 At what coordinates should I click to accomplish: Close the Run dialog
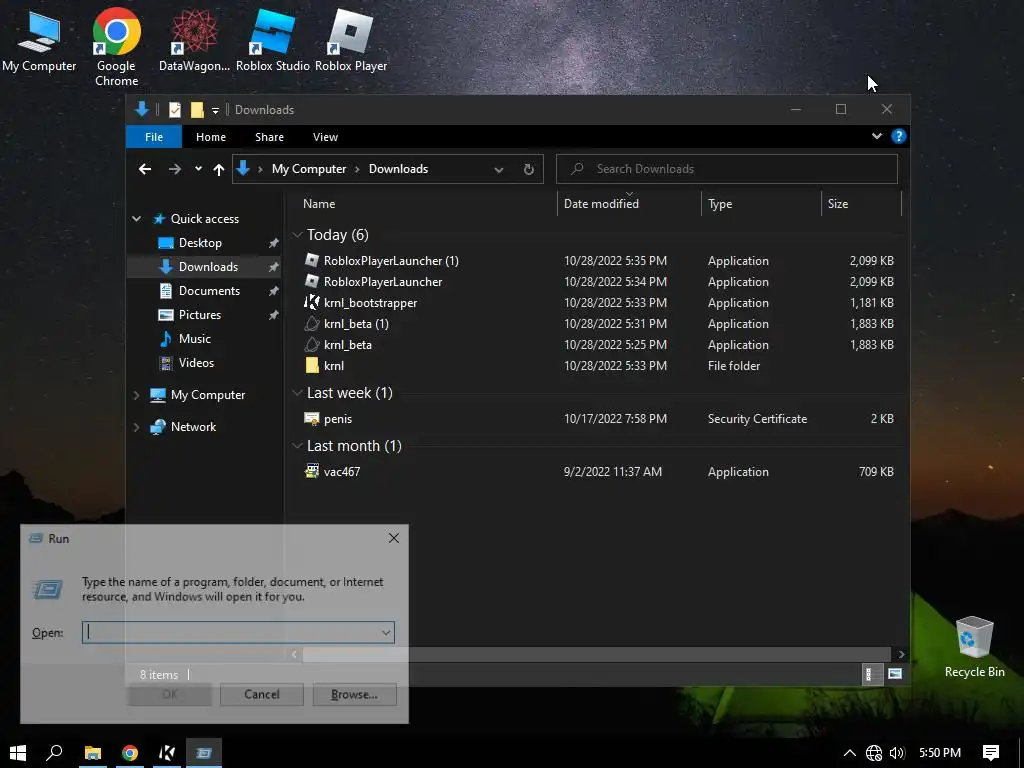tap(394, 538)
